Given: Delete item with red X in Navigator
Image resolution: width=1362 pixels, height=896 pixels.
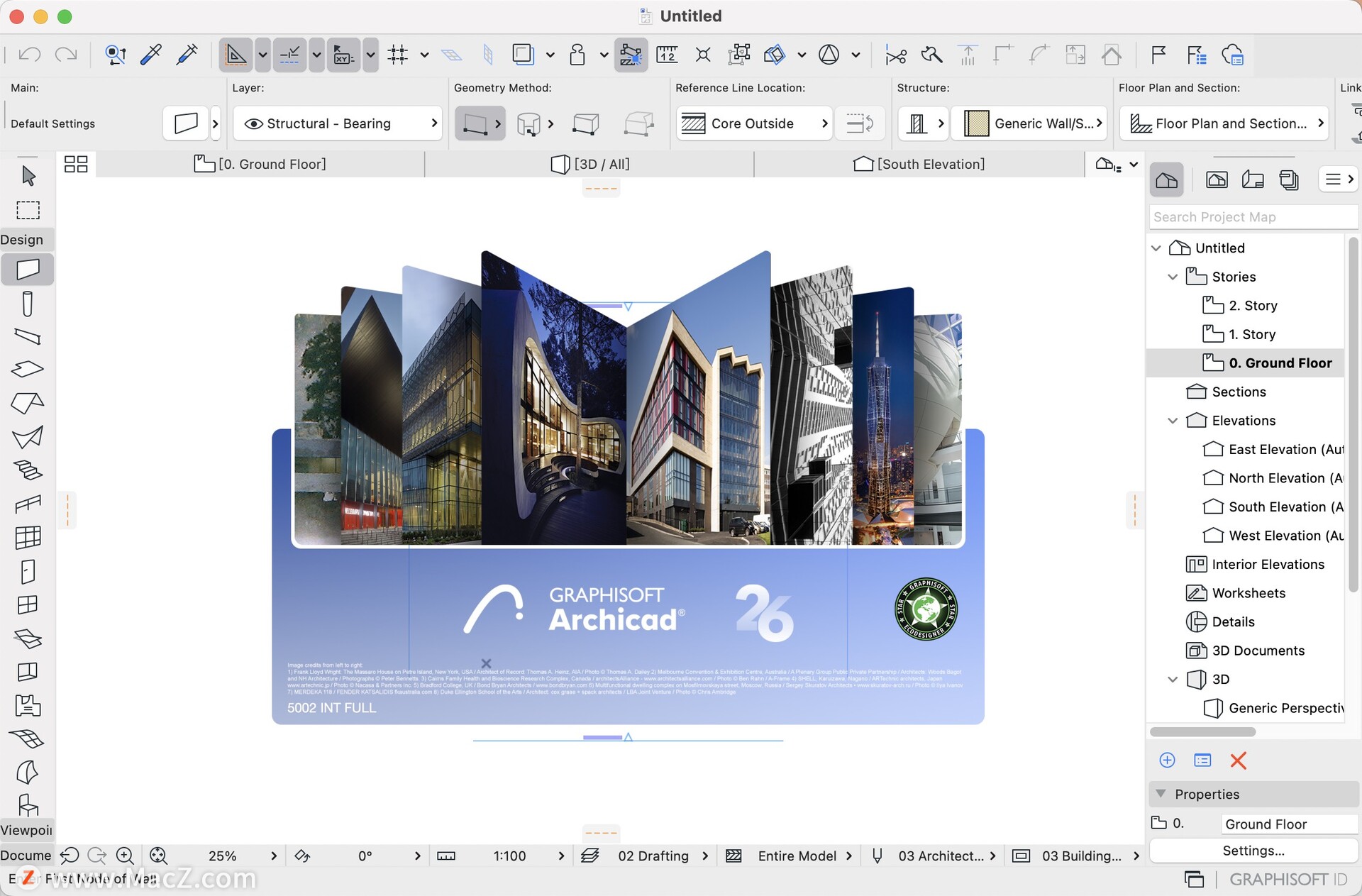Looking at the screenshot, I should tap(1239, 761).
